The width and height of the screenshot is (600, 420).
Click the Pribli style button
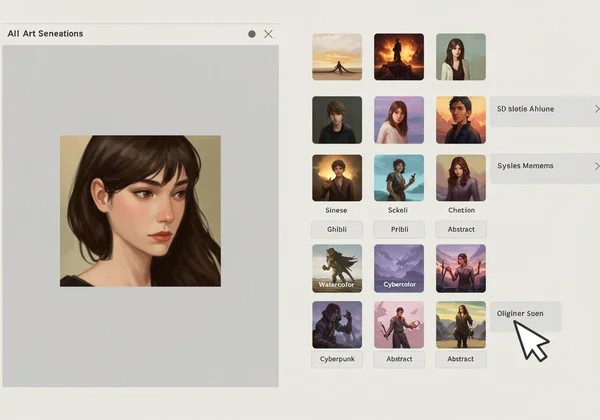[399, 229]
